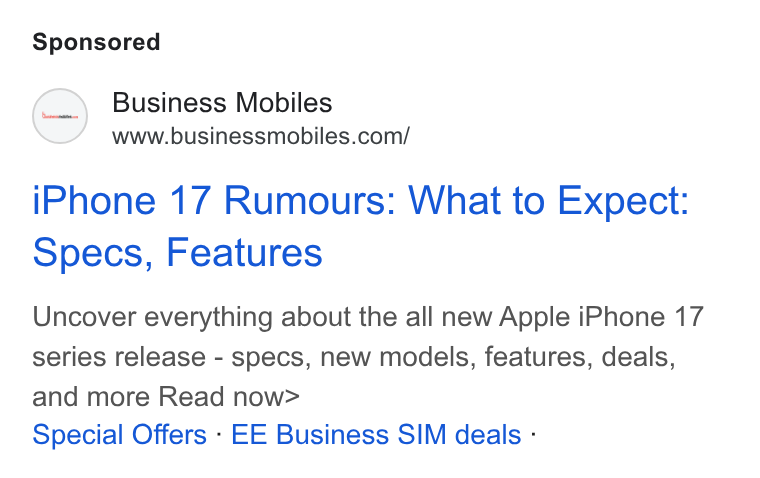Click 'What to Expect:' in the headline
Image resolution: width=760 pixels, height=478 pixels.
click(548, 201)
